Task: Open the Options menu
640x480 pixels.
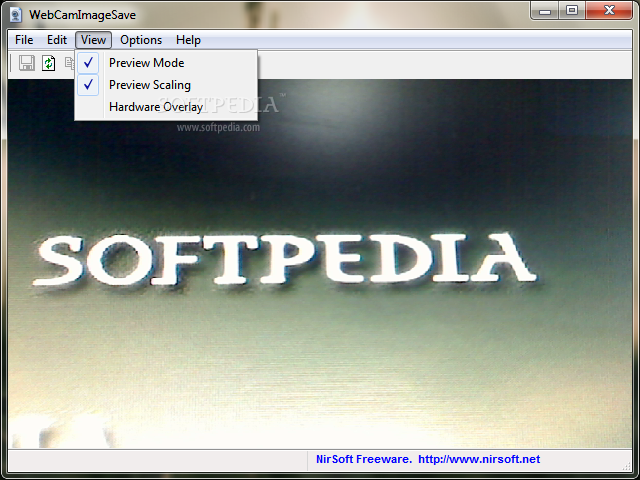Action: [x=141, y=40]
